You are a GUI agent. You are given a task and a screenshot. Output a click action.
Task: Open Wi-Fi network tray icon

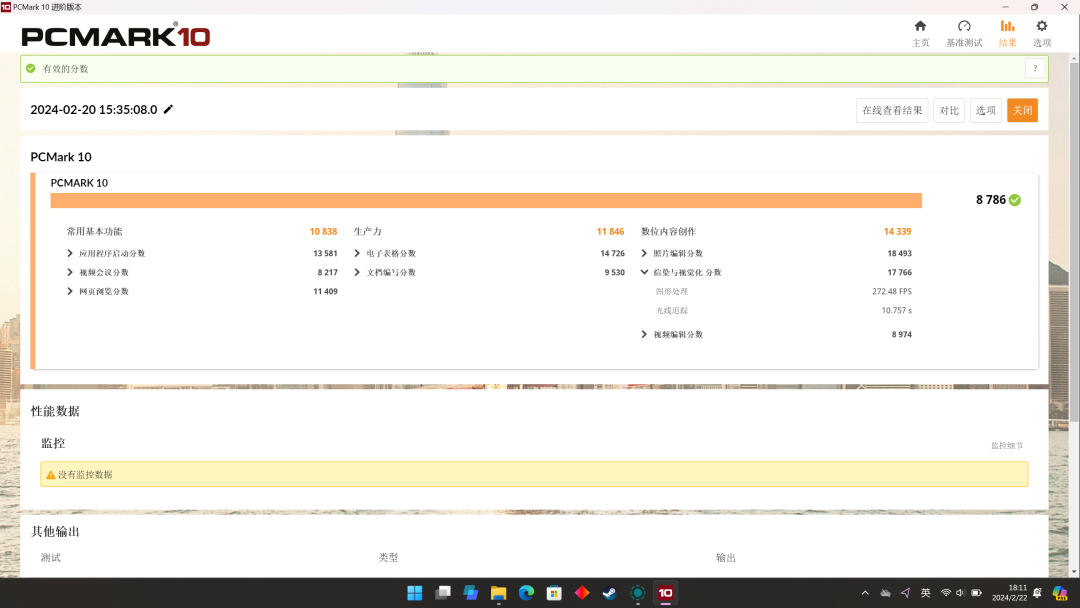tap(946, 593)
